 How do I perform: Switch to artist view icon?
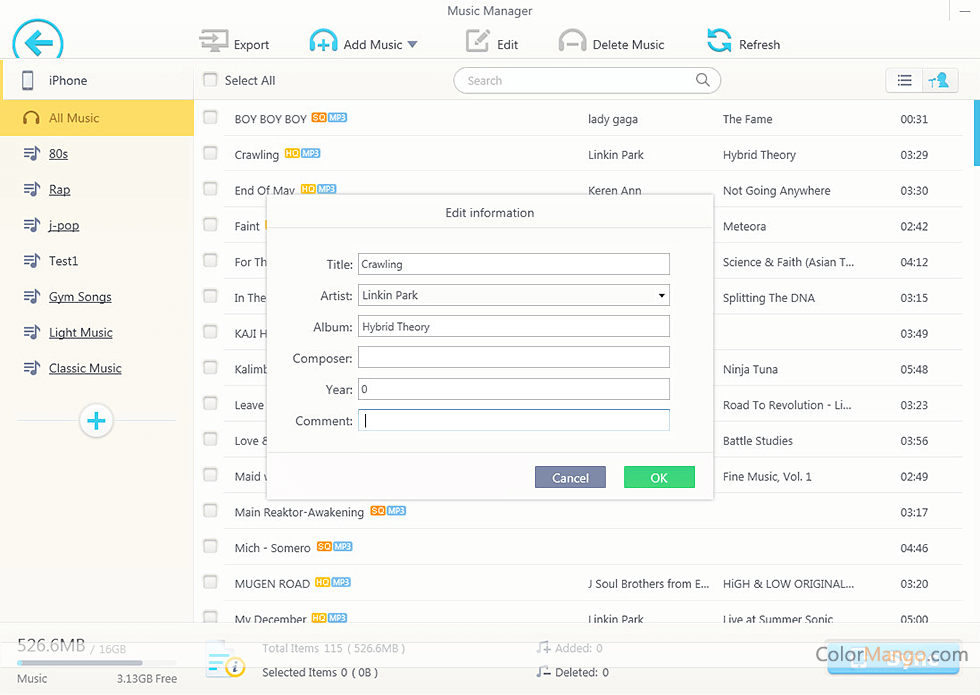tap(938, 81)
